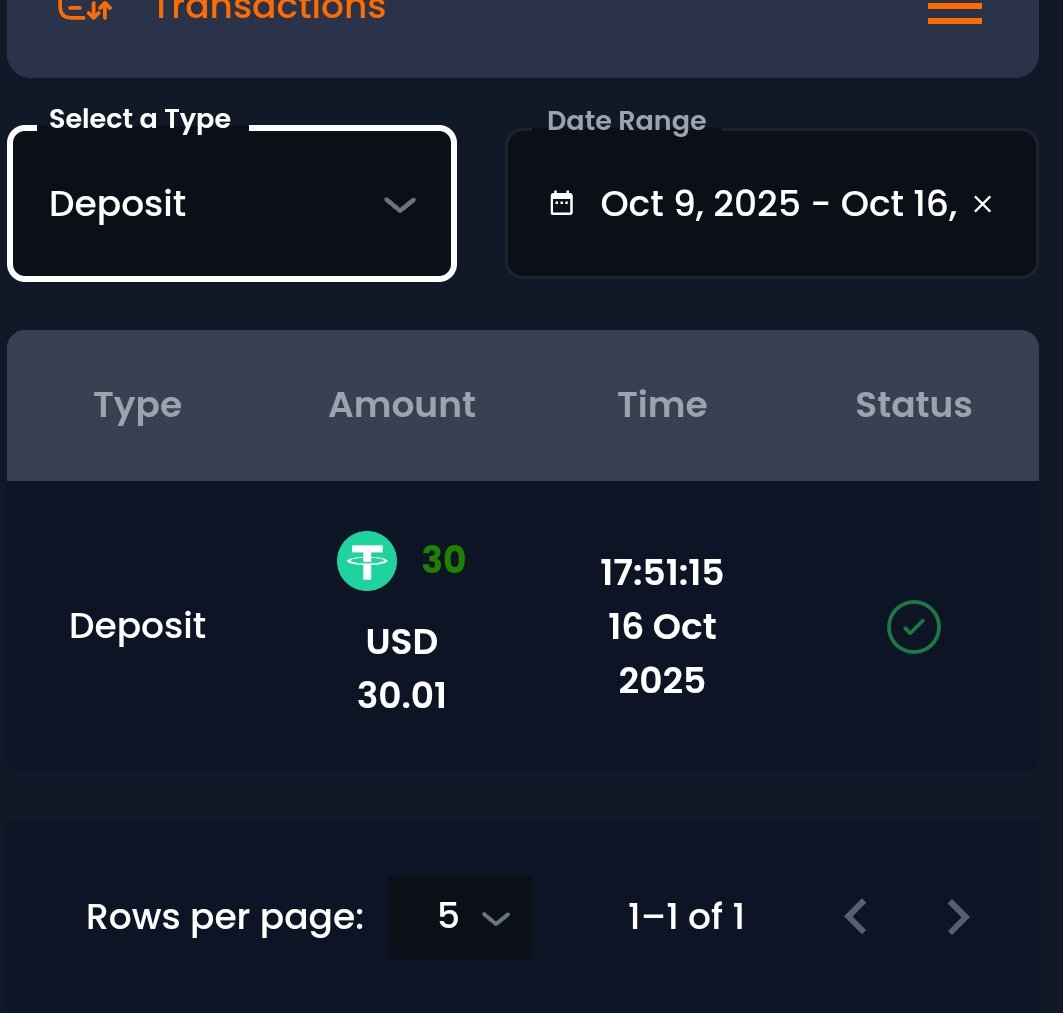Image resolution: width=1063 pixels, height=1013 pixels.
Task: Click the Type column header
Action: click(138, 405)
